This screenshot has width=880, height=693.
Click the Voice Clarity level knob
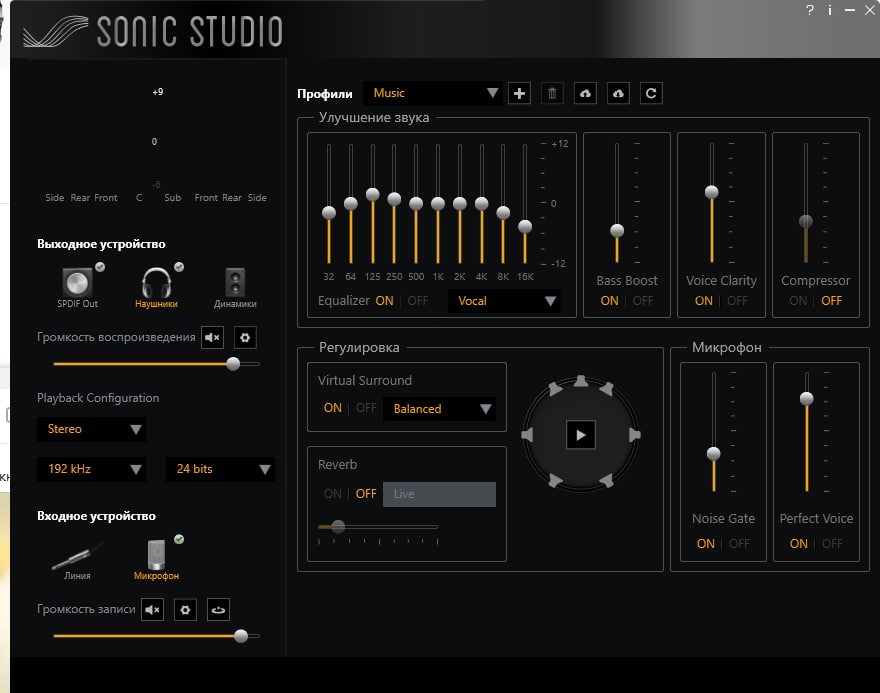[712, 192]
